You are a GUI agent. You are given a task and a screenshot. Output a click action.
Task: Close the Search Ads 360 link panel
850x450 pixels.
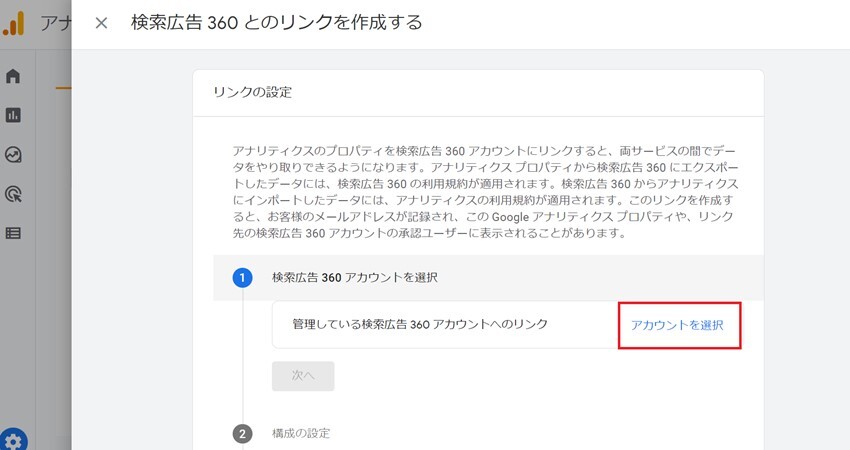101,23
